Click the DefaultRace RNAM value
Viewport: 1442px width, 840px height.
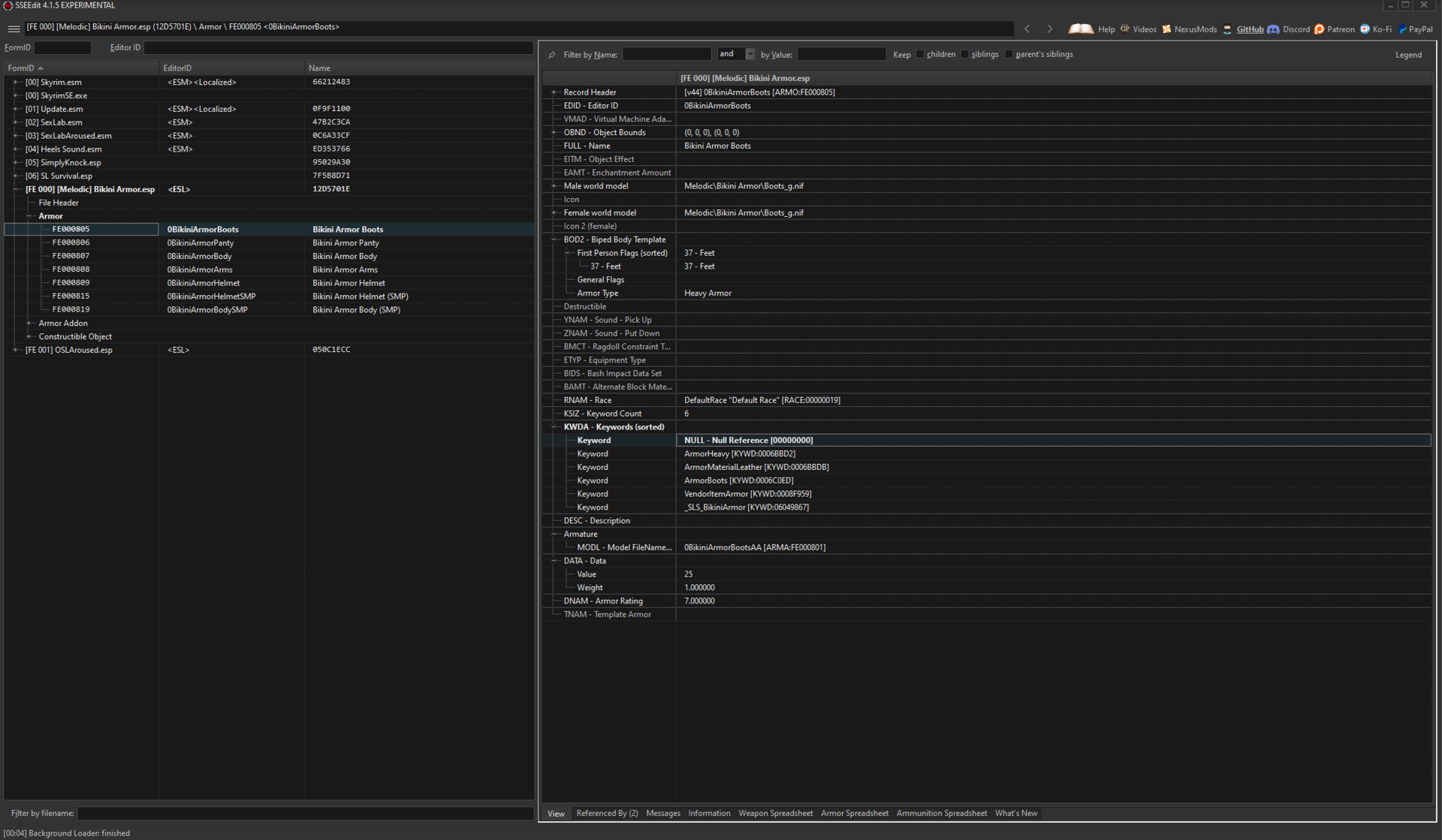tap(762, 401)
